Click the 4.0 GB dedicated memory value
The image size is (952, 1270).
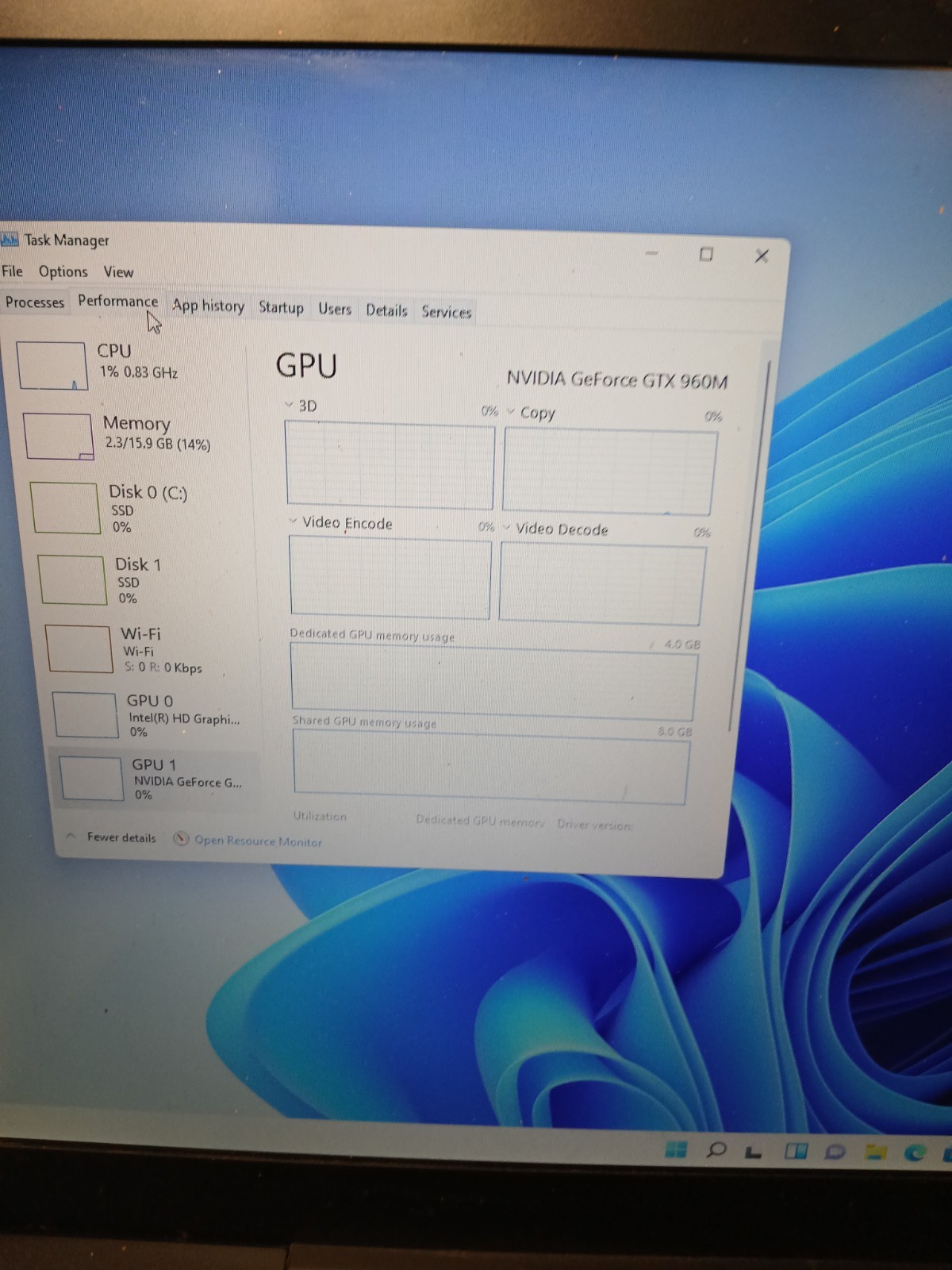tap(682, 645)
